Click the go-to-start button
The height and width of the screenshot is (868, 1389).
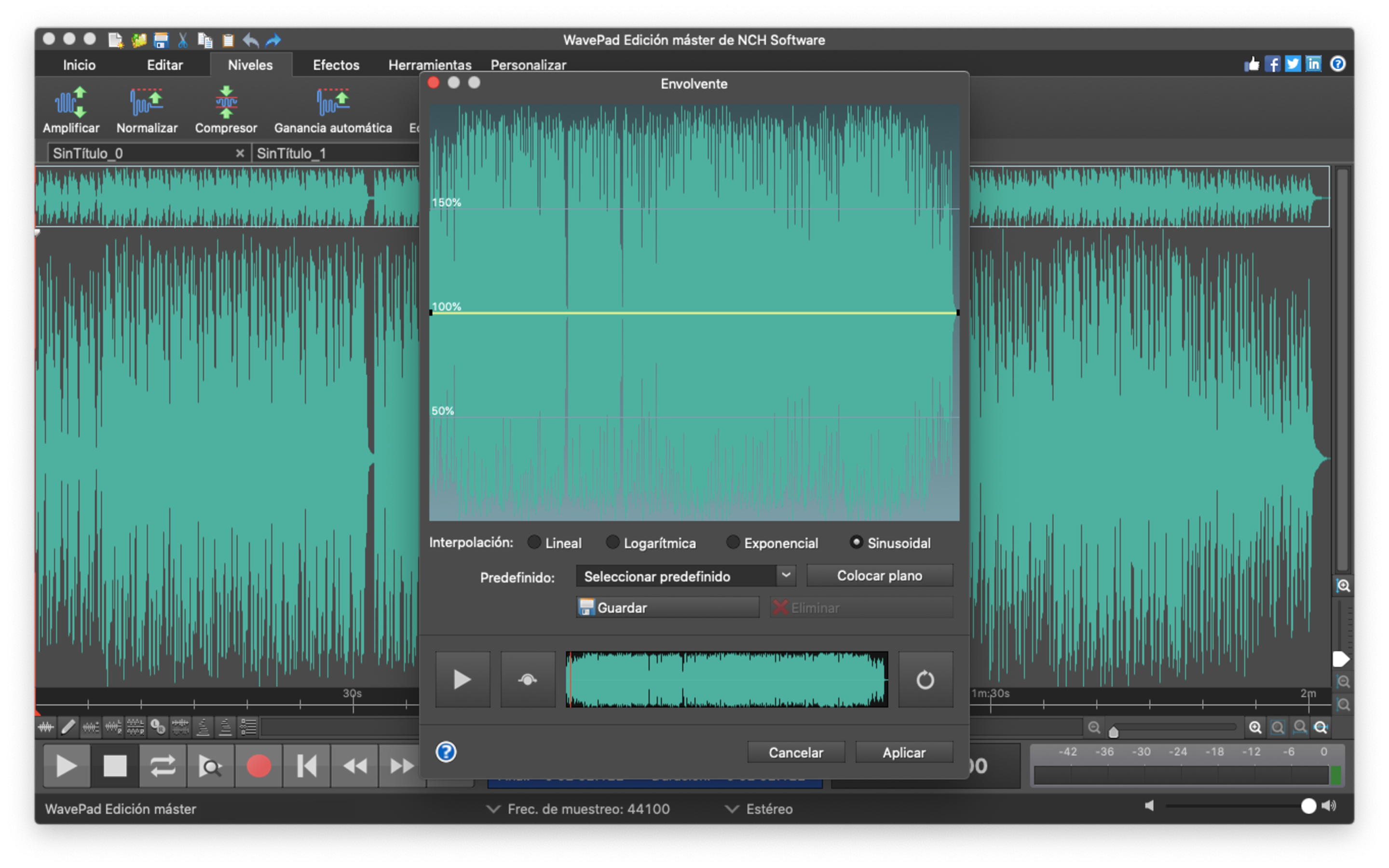[307, 766]
